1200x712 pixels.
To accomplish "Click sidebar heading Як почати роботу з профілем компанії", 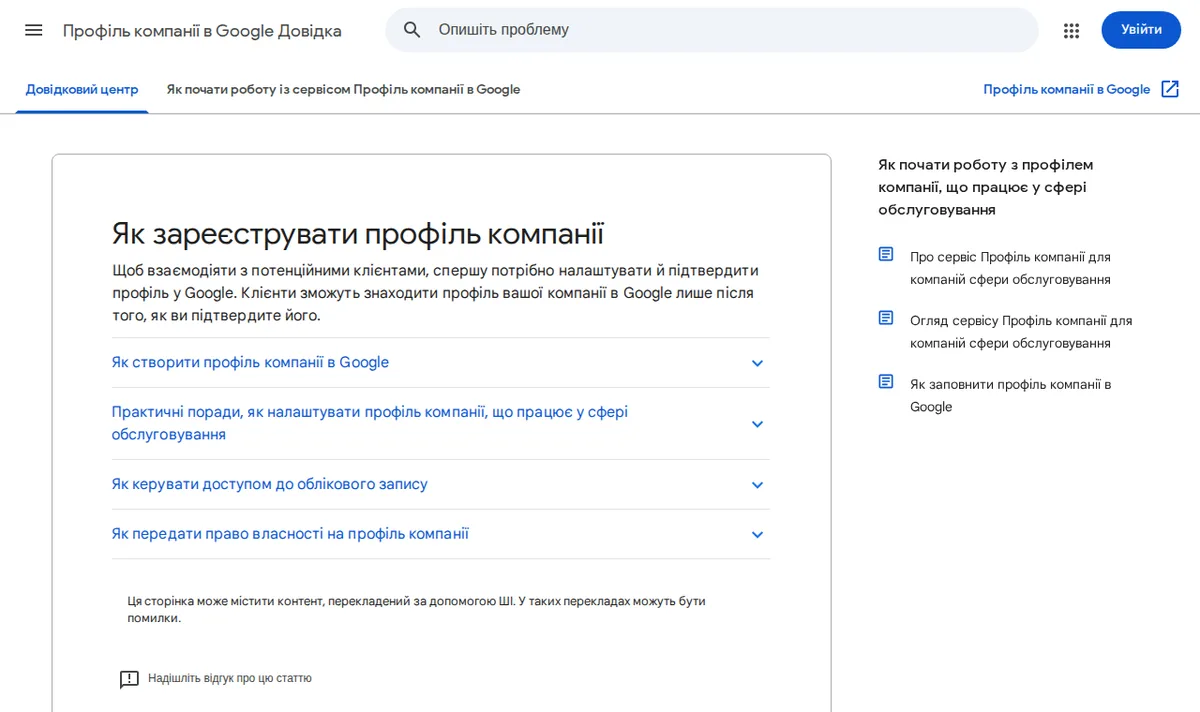I will [986, 187].
